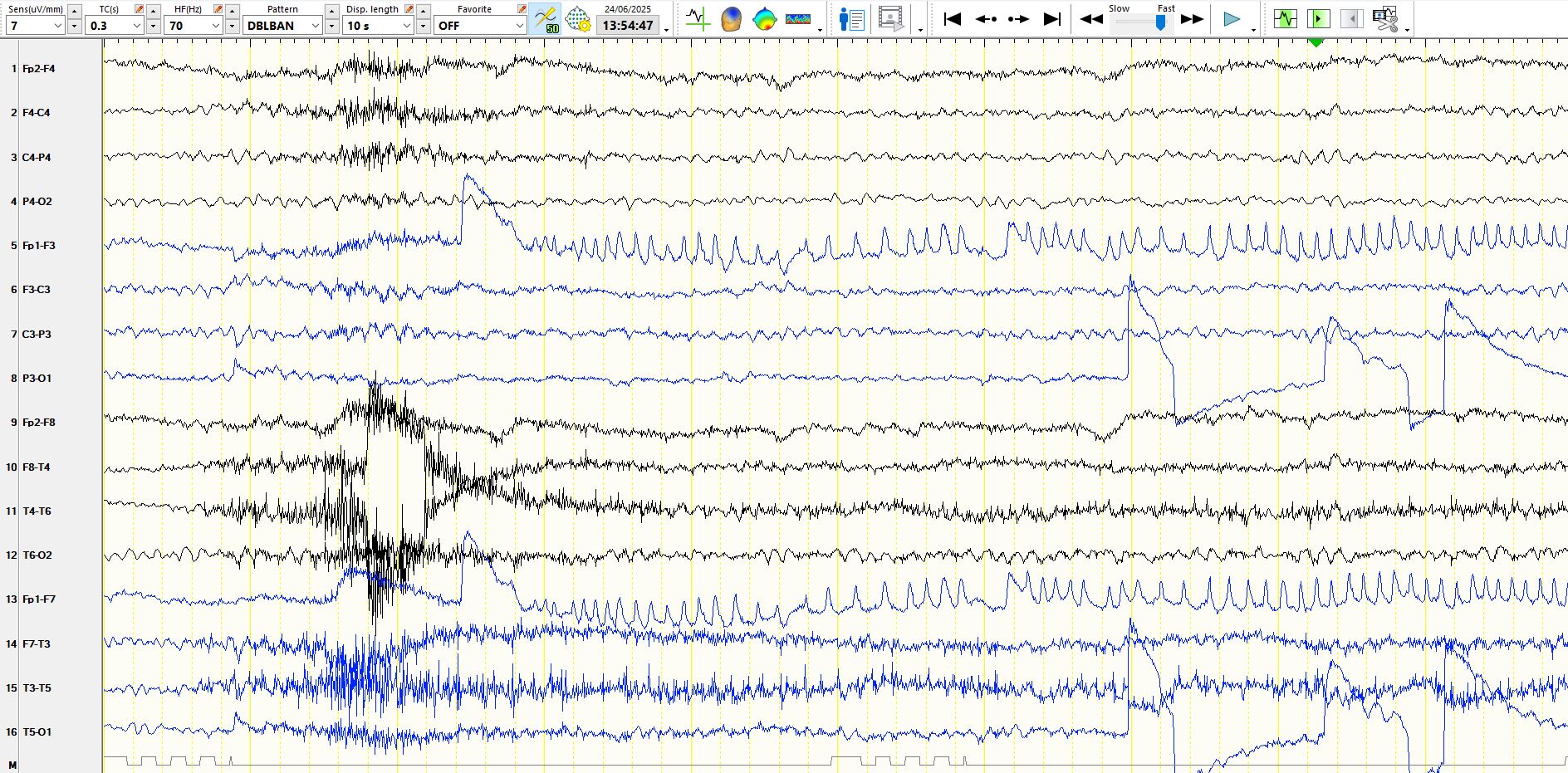Open the TC(s) dropdown showing 0.3

(115, 26)
